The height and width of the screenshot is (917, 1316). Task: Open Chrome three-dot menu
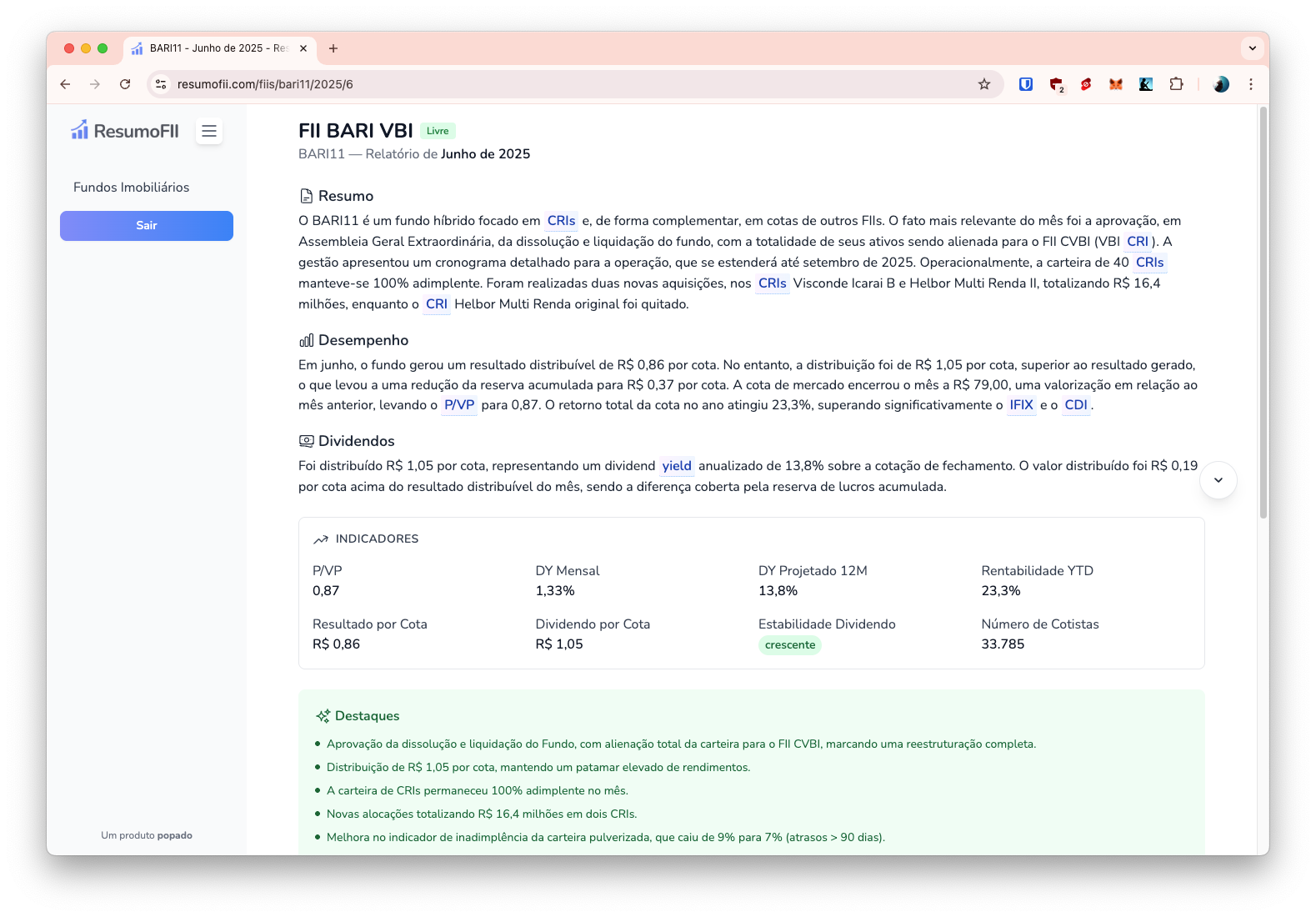pyautogui.click(x=1251, y=84)
